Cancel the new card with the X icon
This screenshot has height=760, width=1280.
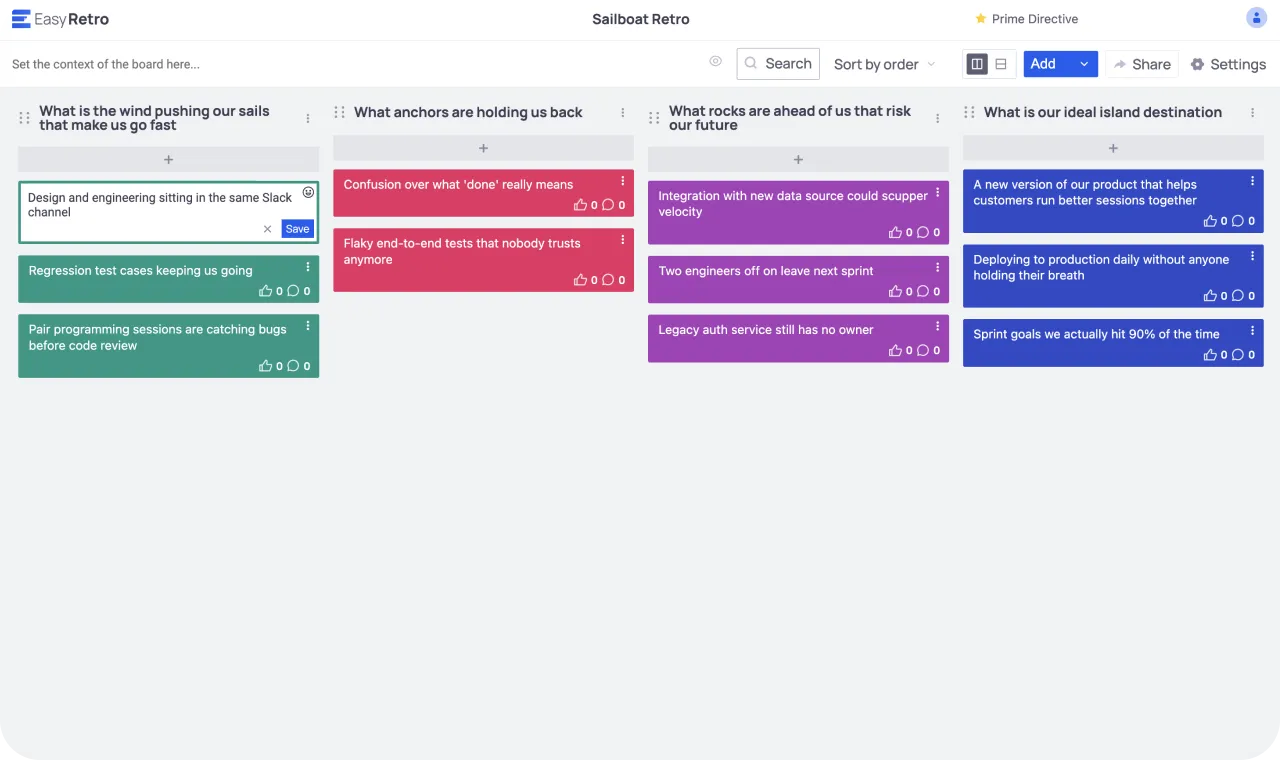(x=267, y=229)
